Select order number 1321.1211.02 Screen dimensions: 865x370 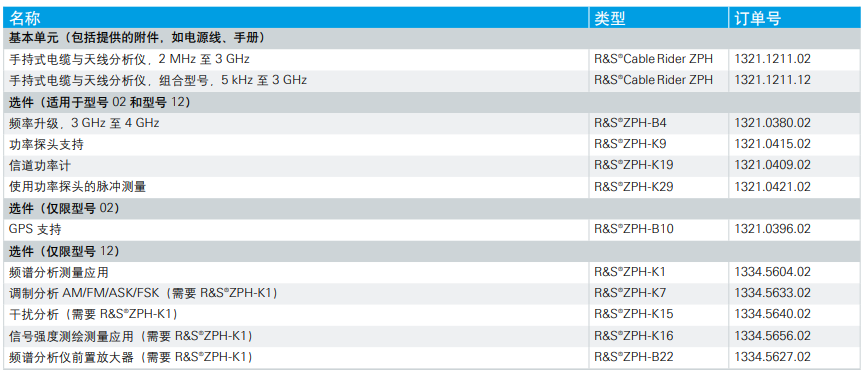[x=772, y=58]
